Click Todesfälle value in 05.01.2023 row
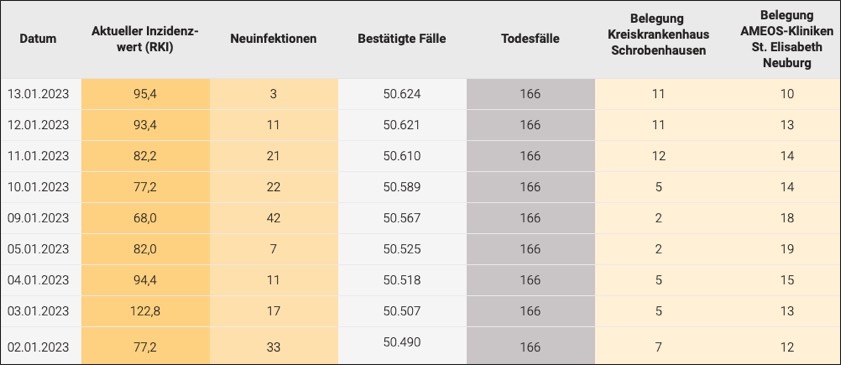 click(530, 249)
